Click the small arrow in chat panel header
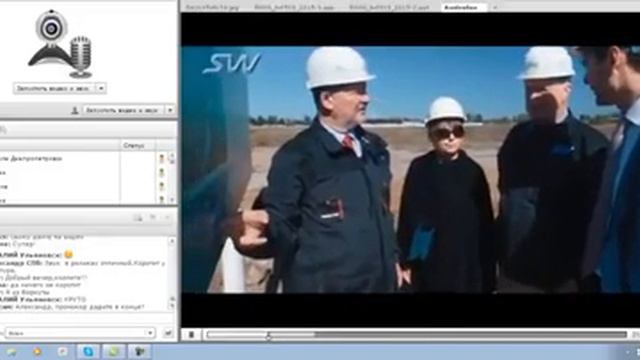This screenshot has width=640, height=360. tap(167, 218)
